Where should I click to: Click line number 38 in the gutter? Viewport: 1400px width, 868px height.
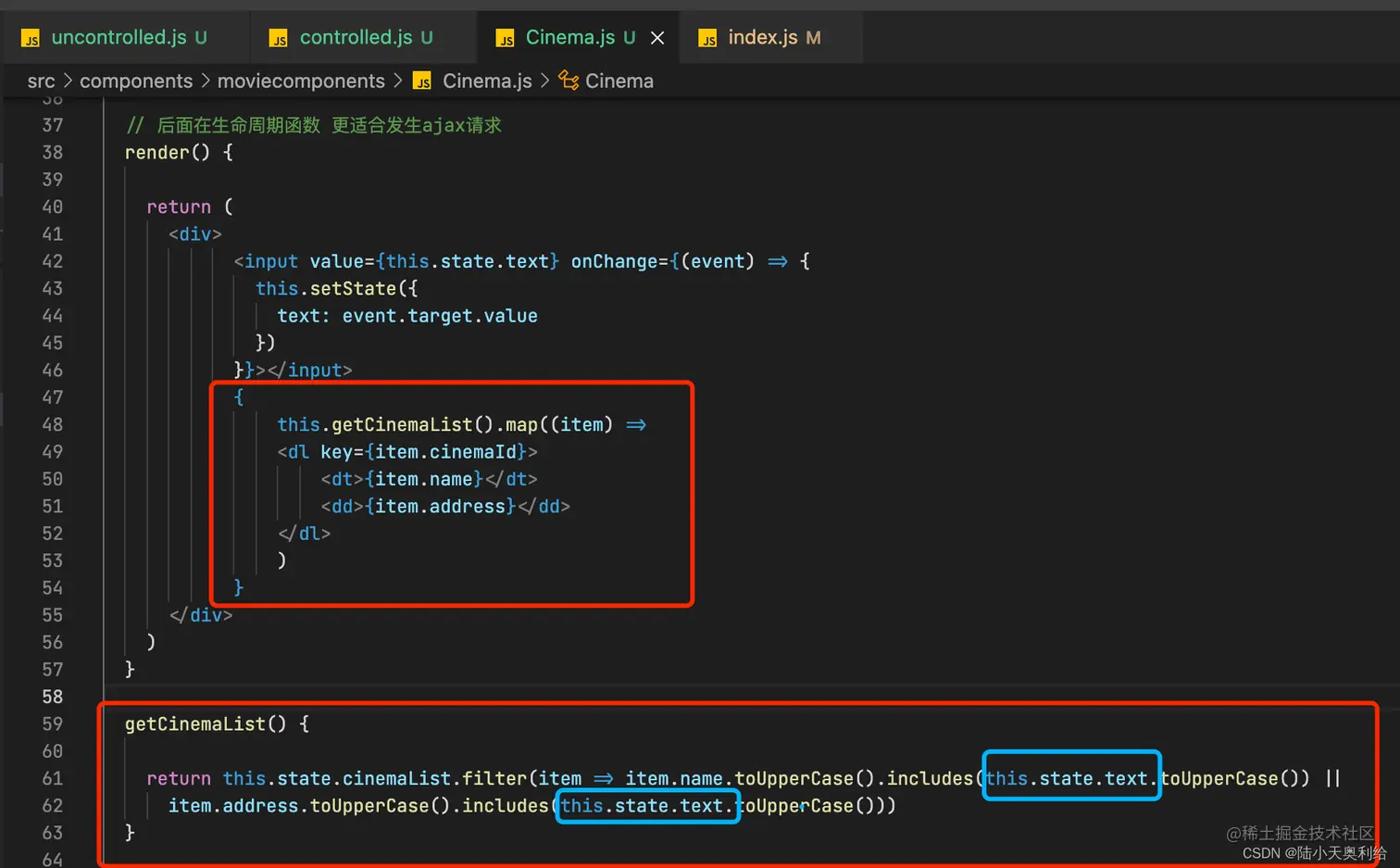(53, 152)
